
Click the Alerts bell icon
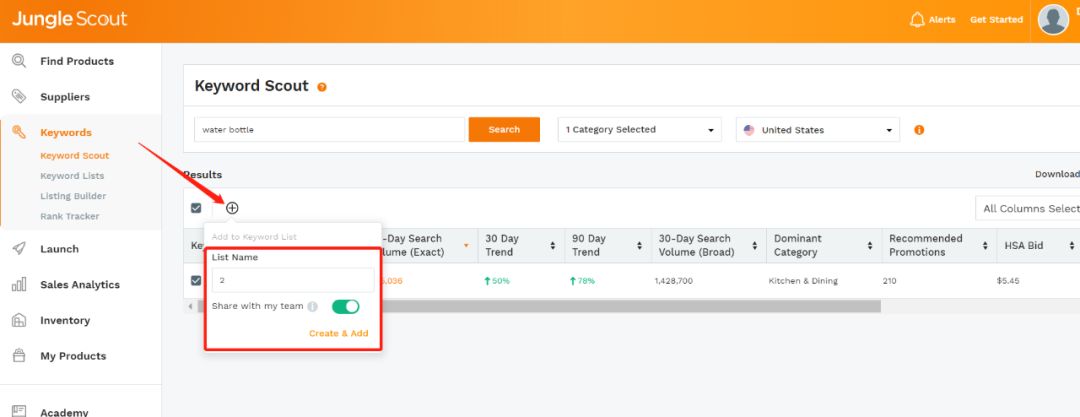point(917,20)
